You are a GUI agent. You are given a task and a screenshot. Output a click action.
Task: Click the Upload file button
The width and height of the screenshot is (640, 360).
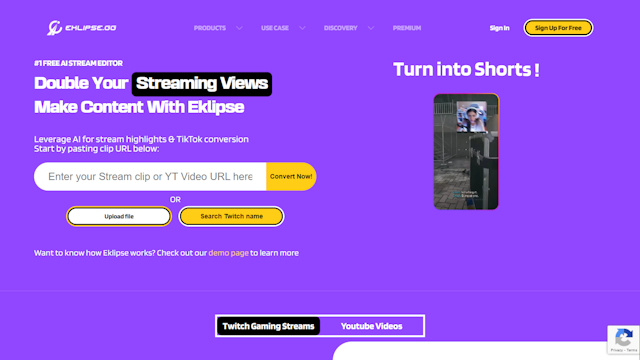click(x=119, y=216)
